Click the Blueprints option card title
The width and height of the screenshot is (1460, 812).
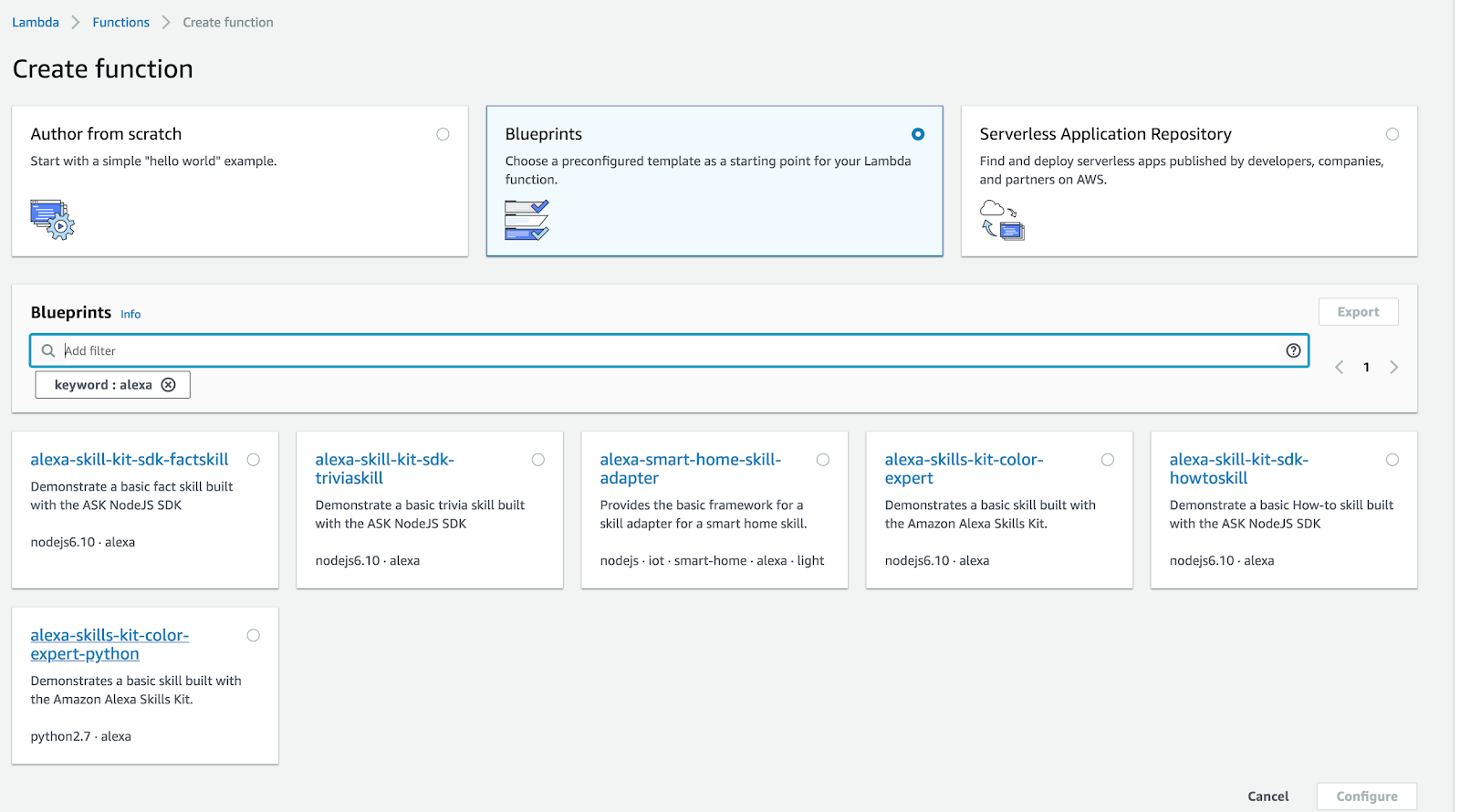[544, 134]
